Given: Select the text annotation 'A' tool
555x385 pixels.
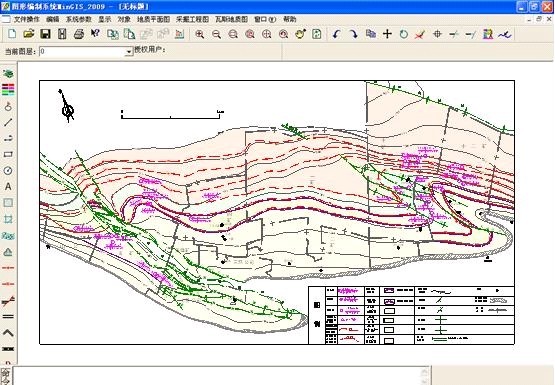Looking at the screenshot, I should 8,186.
